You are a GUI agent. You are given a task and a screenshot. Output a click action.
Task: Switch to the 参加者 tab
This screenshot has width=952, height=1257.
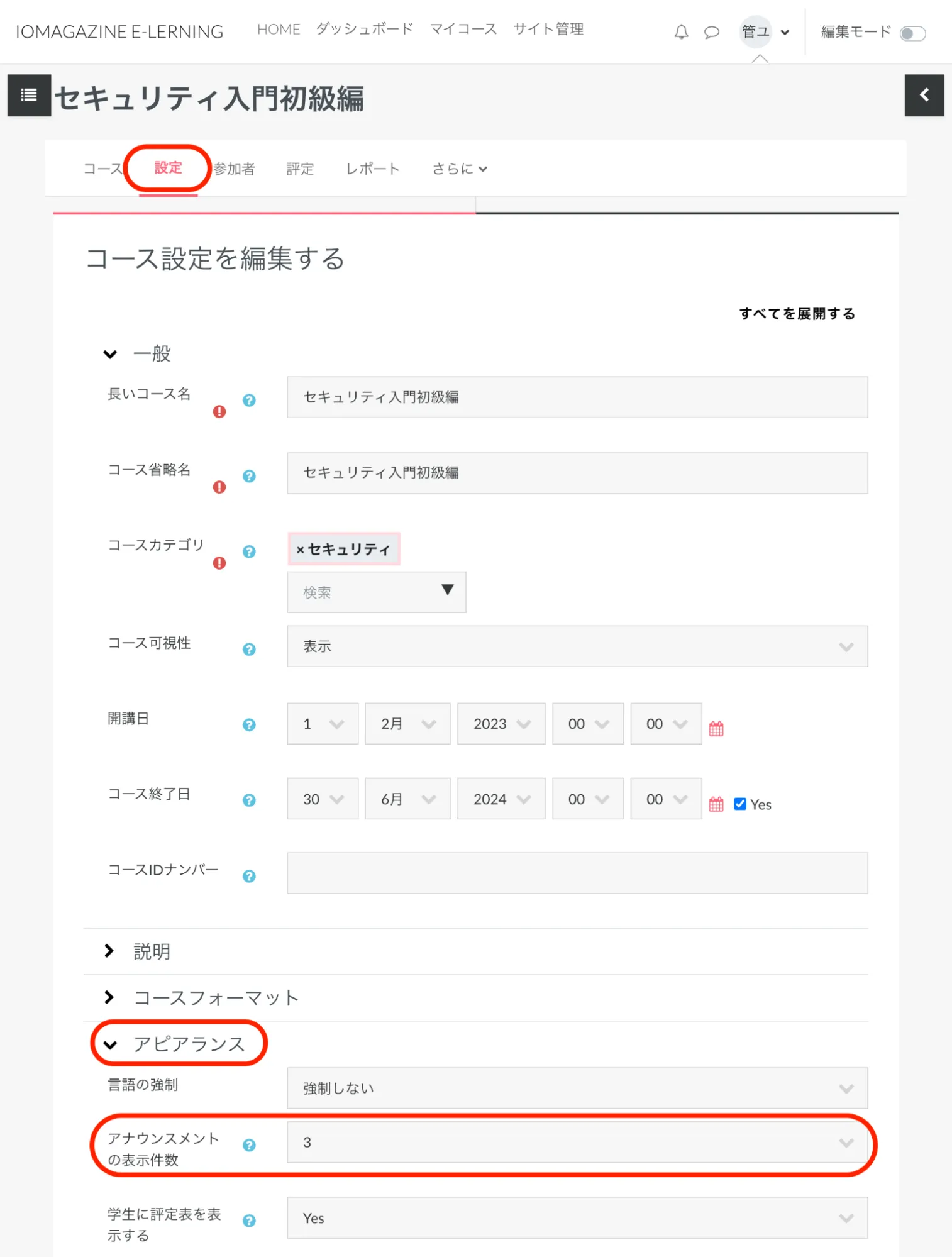click(x=235, y=169)
